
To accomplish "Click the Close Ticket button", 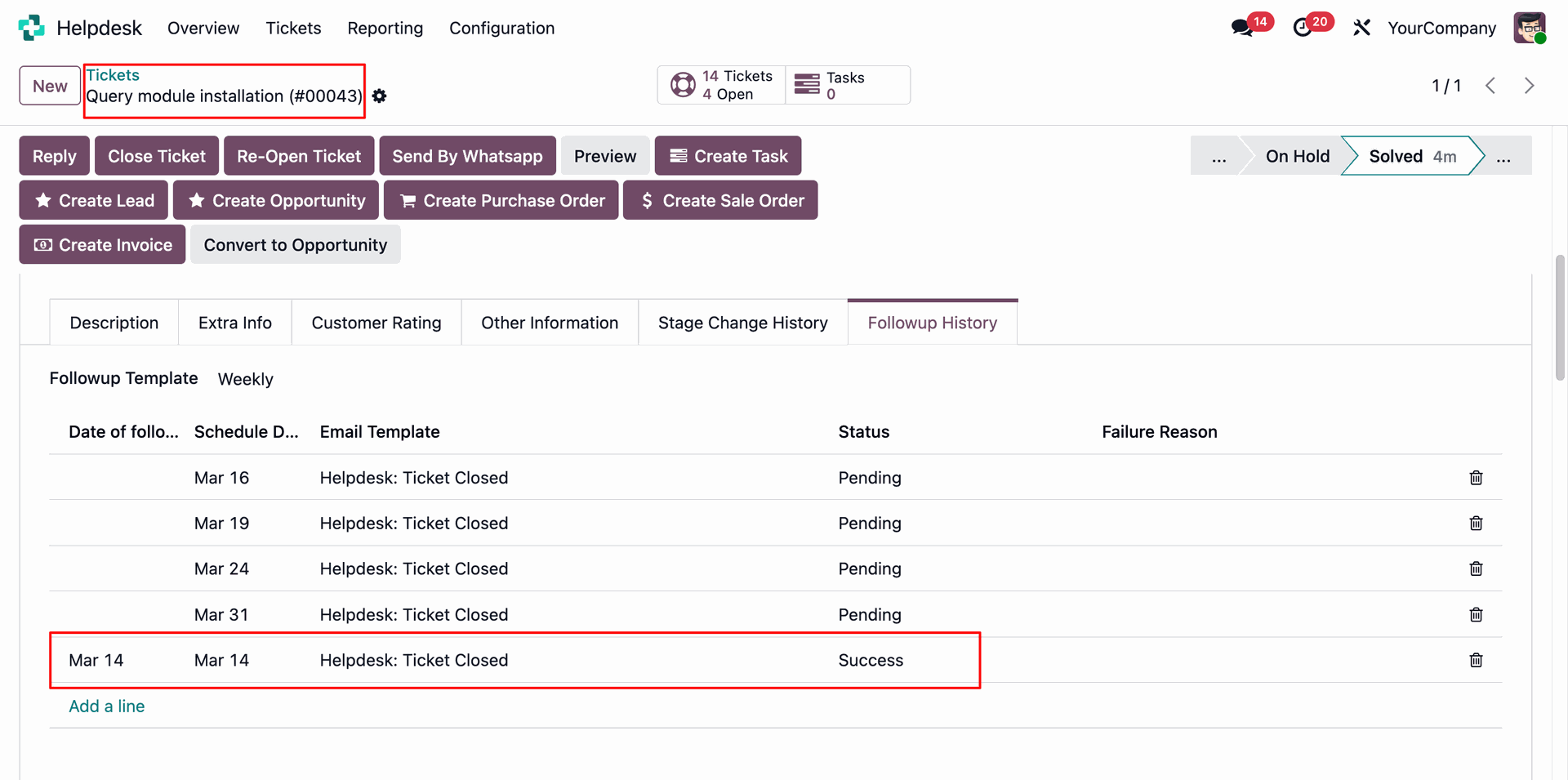I will (157, 156).
